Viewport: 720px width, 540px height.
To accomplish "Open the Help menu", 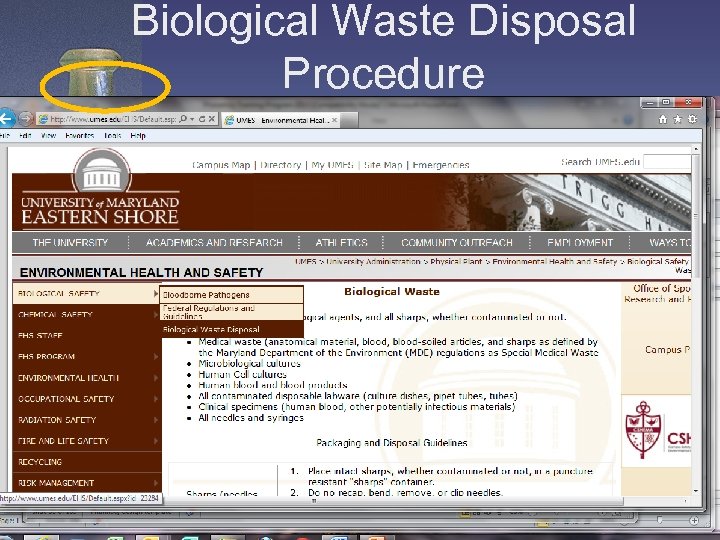I will 138,135.
